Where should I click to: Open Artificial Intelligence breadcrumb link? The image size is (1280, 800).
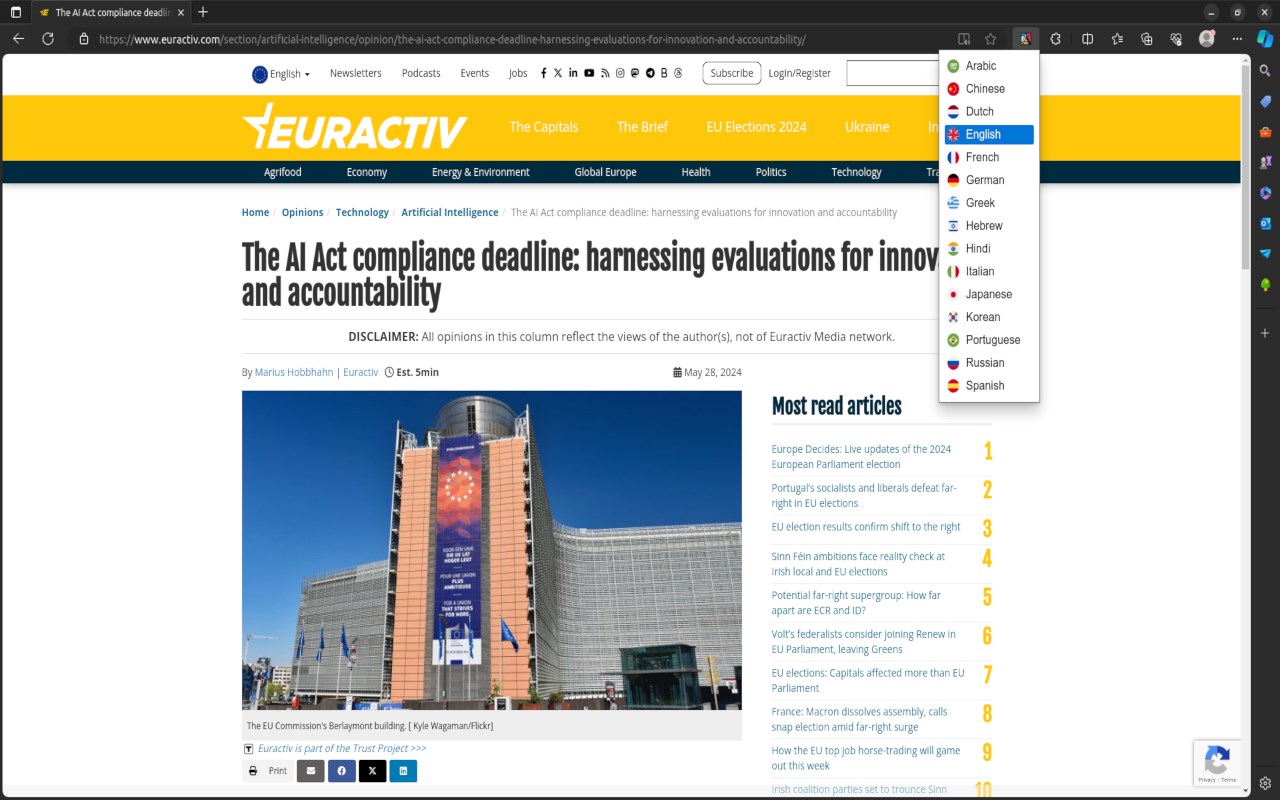pos(450,212)
